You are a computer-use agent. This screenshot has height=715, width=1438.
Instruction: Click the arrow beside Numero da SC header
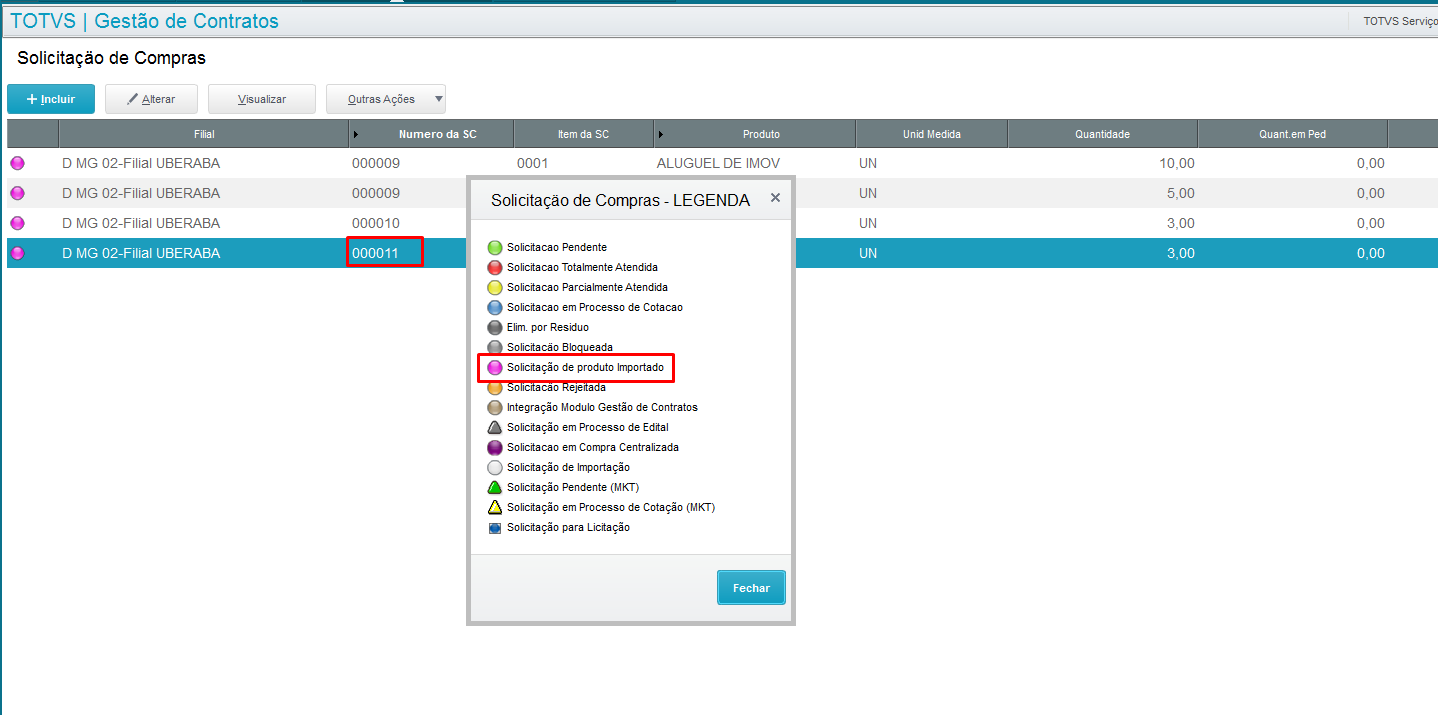pos(356,134)
